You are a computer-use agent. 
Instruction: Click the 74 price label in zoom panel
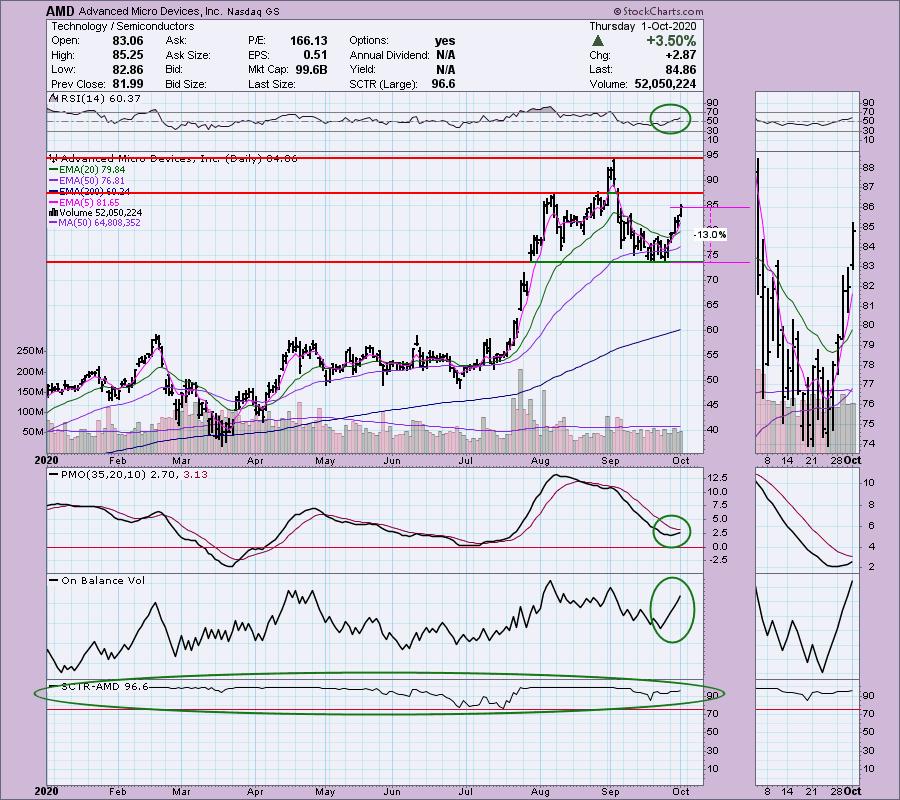click(x=868, y=443)
